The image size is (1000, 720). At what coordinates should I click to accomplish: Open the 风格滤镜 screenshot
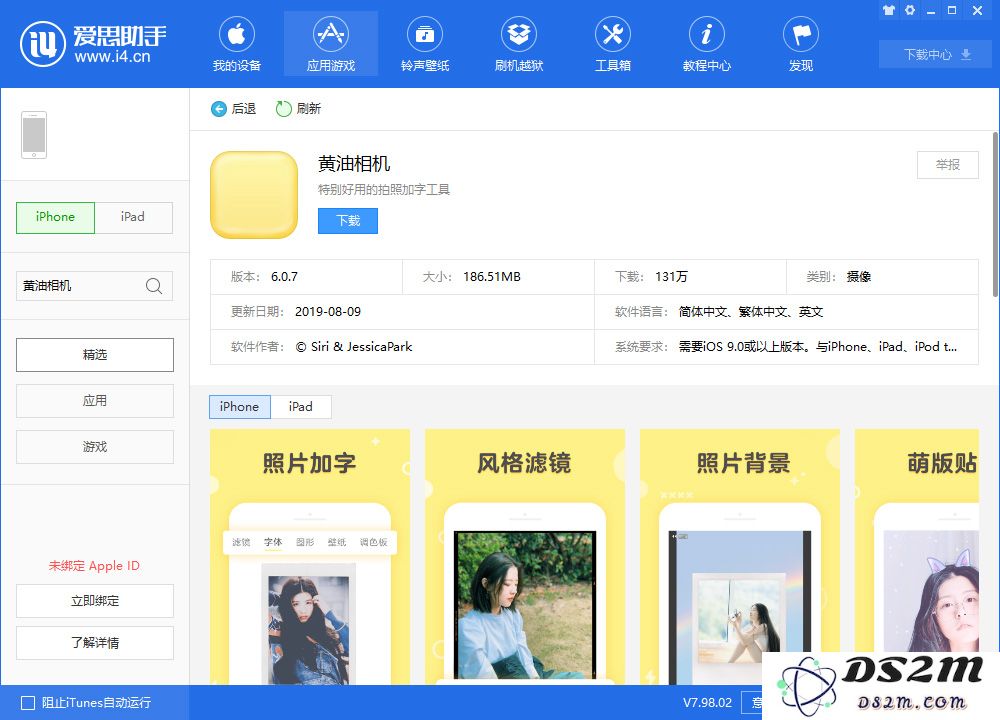(525, 557)
